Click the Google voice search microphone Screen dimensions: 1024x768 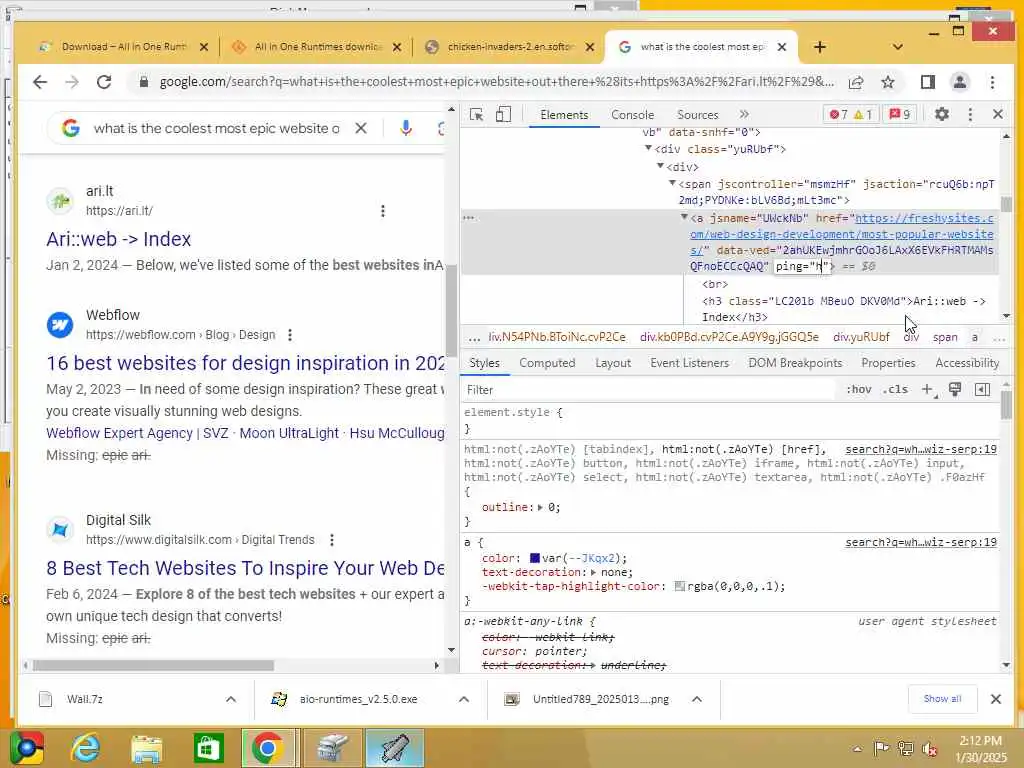406,129
